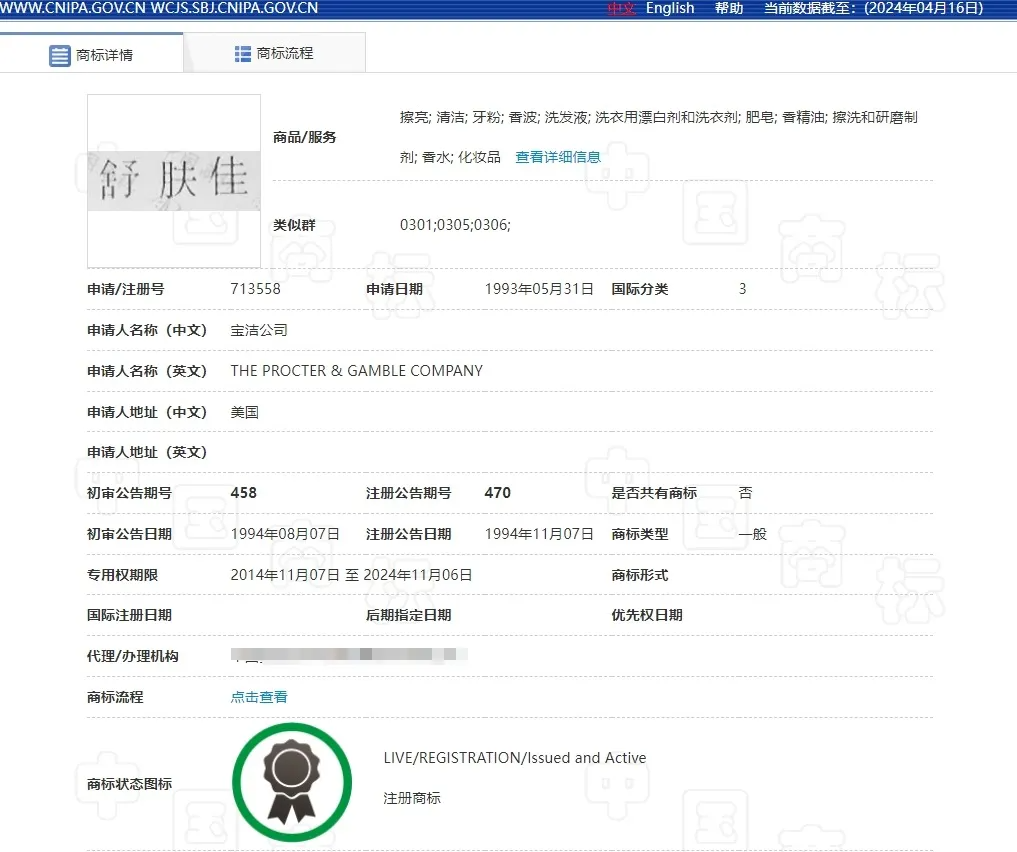1017x852 pixels.
Task: Select exclusive rights period 2014年11月07日 至 2024年11月06日
Action: [x=352, y=575]
